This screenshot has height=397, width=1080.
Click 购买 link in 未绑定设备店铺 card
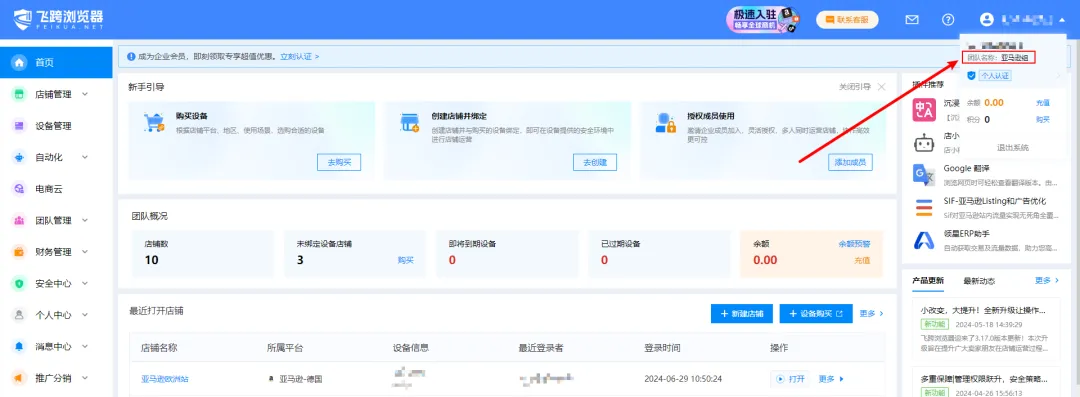[406, 261]
